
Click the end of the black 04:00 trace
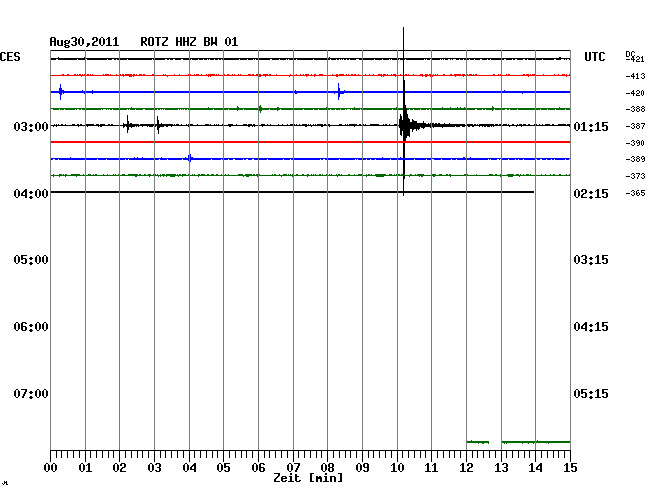(533, 192)
